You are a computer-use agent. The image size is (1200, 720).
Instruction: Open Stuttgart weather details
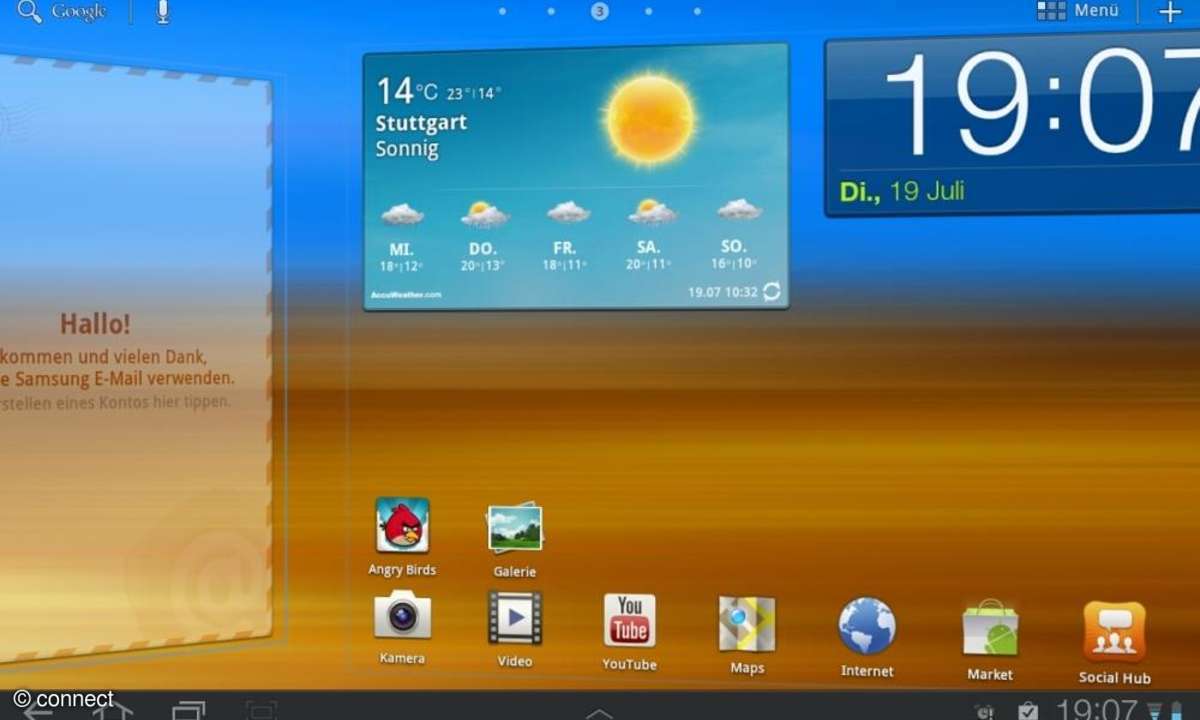point(421,124)
